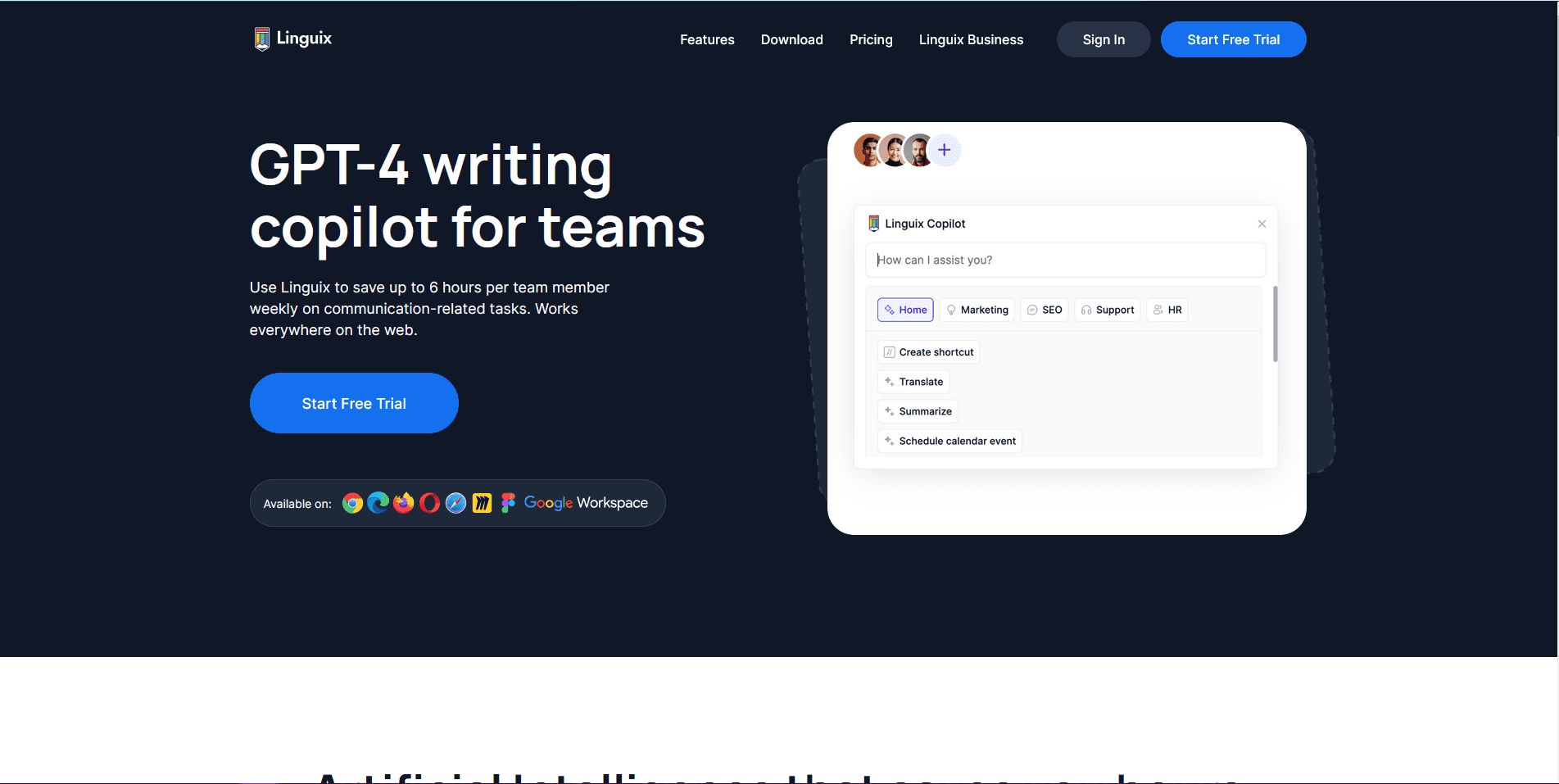Click the Copilot panel scrollbar
1559x784 pixels.
[1275, 324]
